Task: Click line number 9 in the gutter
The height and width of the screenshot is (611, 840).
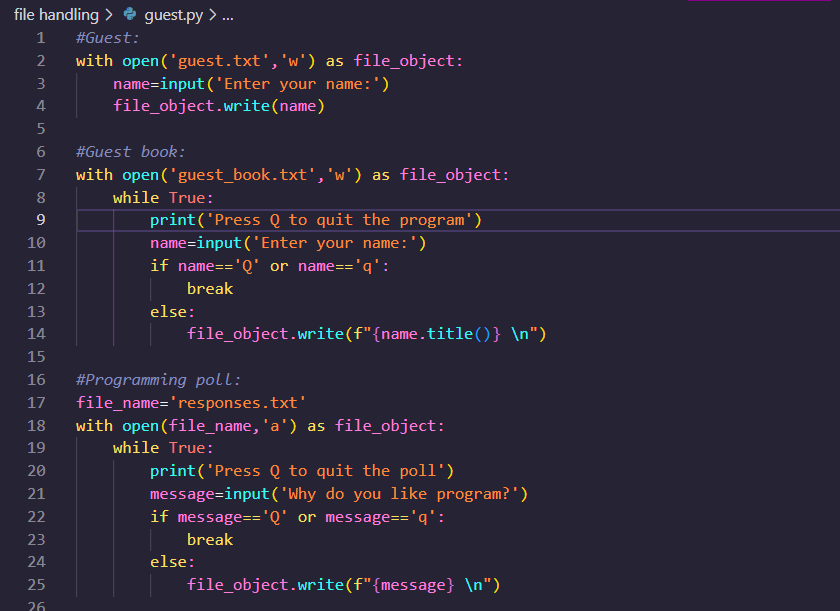Action: 41,220
